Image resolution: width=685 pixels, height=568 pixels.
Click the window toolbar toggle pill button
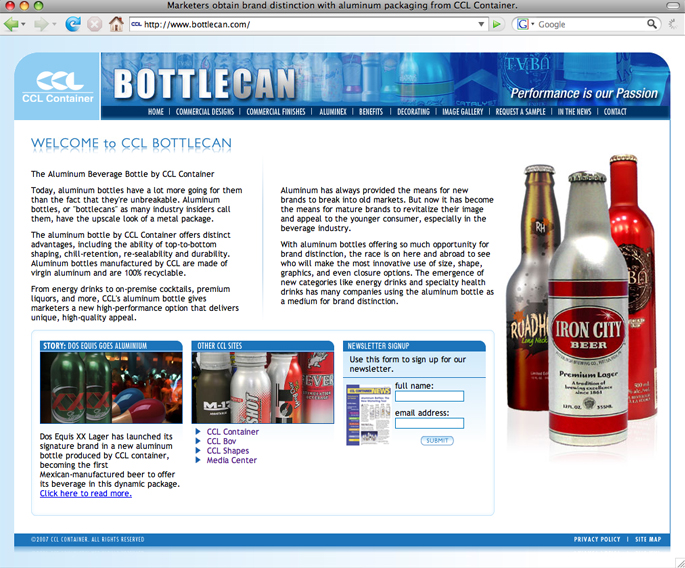pos(672,5)
